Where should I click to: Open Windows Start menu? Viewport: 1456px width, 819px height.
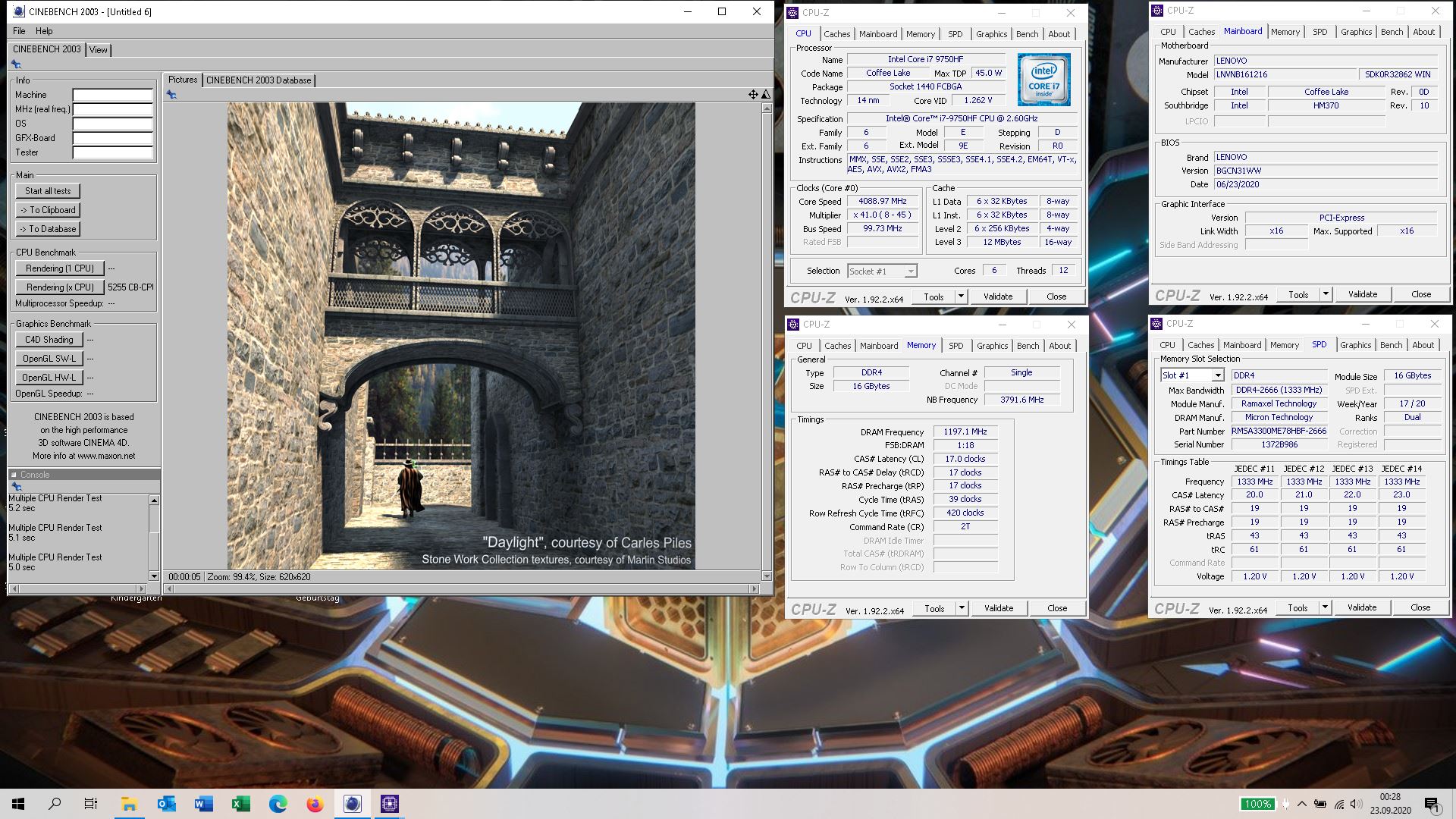[x=18, y=804]
